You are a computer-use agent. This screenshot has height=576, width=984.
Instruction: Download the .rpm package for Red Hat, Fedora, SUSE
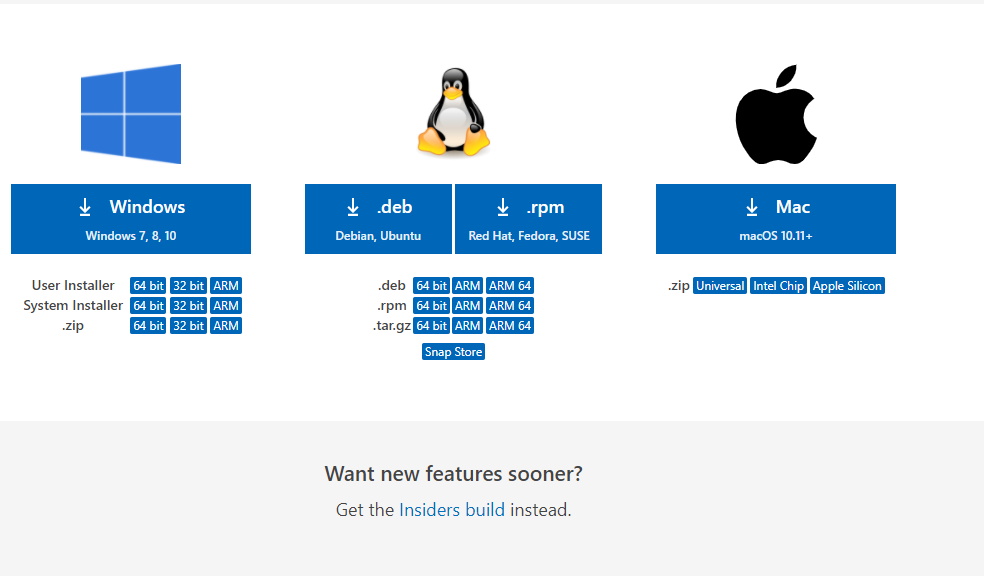click(x=528, y=219)
